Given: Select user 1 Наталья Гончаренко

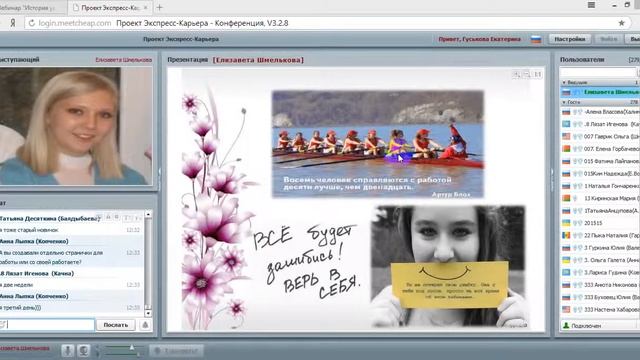Looking at the screenshot, I should (x=600, y=186).
